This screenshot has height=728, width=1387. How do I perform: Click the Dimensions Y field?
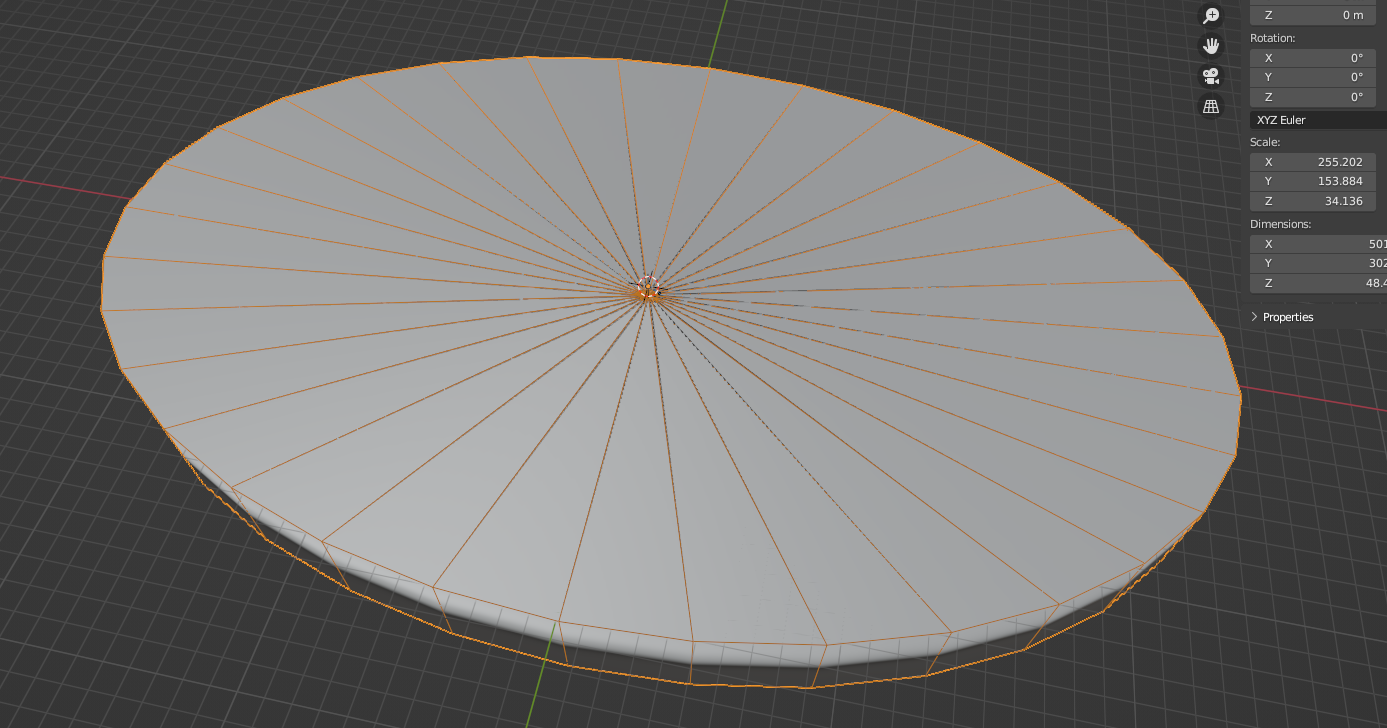(1318, 263)
